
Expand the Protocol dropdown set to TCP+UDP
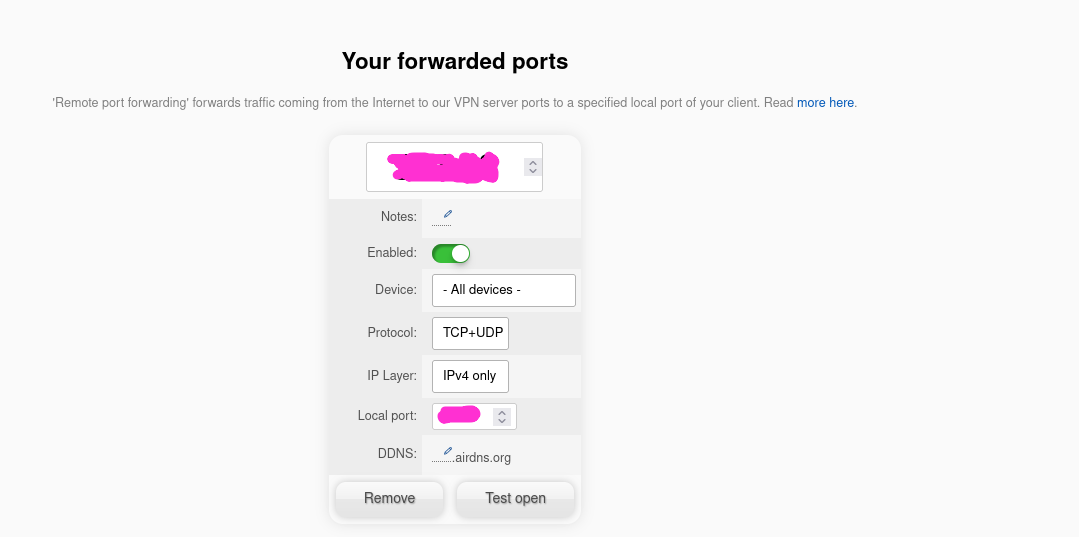[471, 333]
